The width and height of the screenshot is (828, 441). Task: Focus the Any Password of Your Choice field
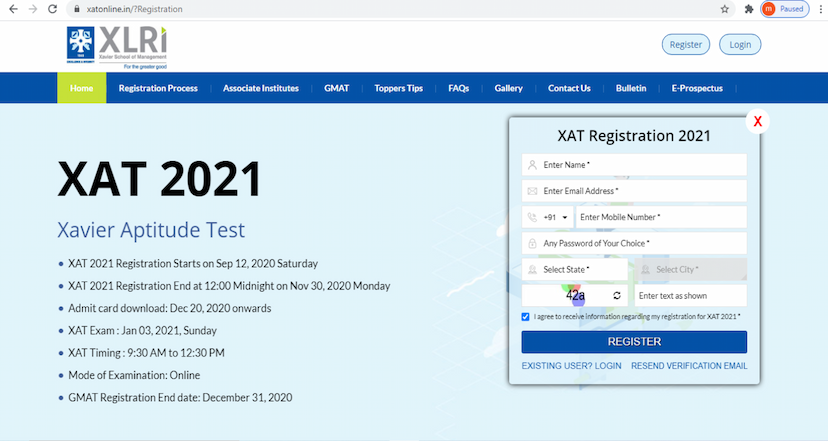[634, 243]
